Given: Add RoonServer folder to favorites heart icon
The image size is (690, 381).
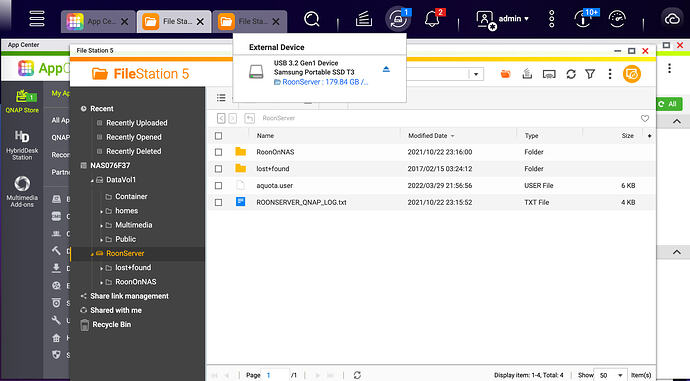Looking at the screenshot, I should (x=645, y=118).
